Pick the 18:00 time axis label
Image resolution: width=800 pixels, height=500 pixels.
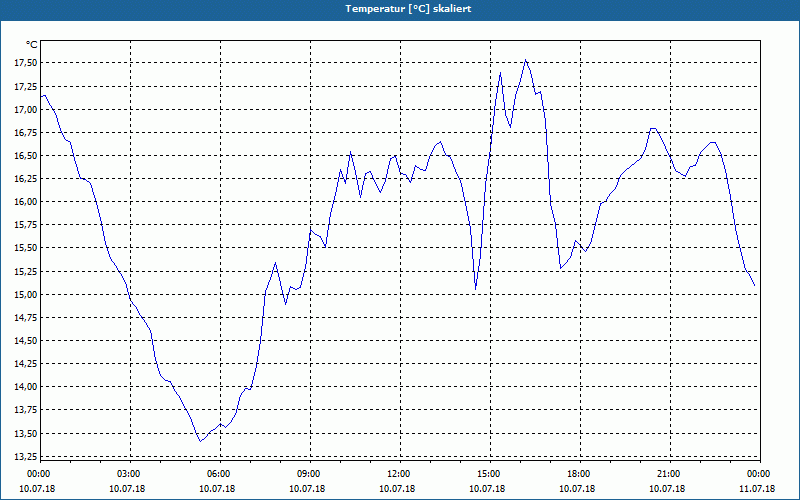pyautogui.click(x=579, y=474)
